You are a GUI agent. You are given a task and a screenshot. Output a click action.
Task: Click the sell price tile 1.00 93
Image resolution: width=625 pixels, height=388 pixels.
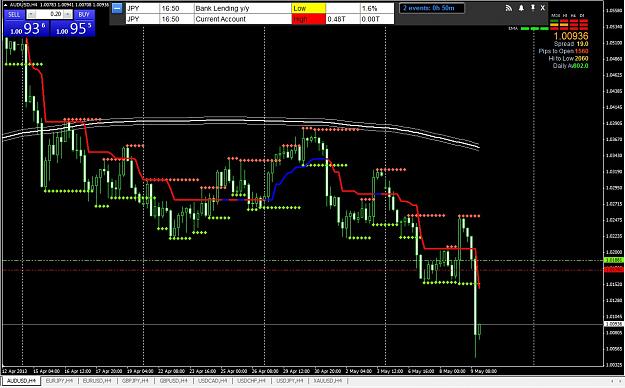click(27, 28)
